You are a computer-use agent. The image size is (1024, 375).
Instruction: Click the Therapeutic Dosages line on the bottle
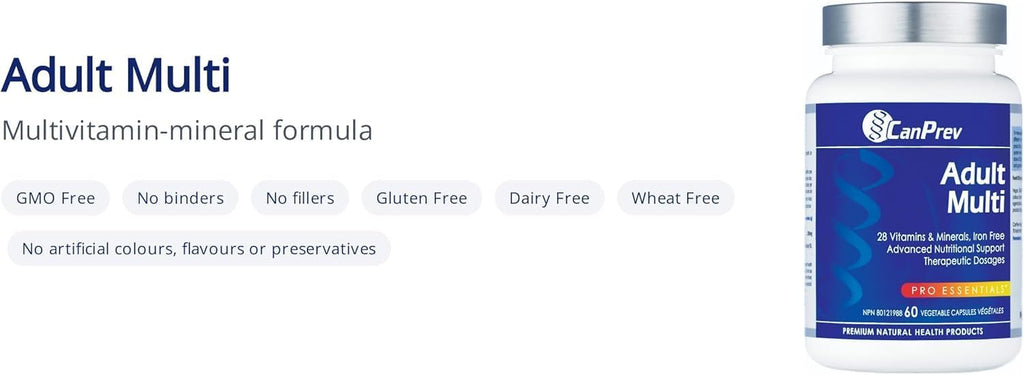click(964, 261)
